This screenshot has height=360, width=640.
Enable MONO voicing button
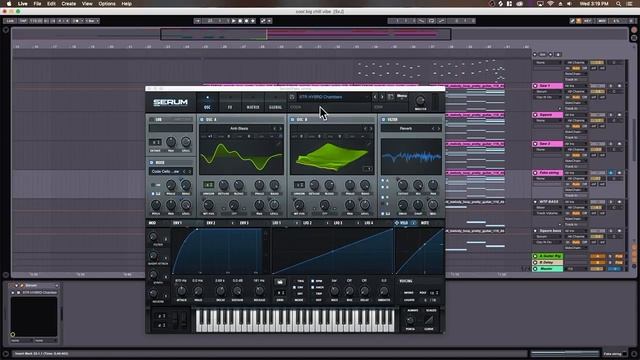pos(409,292)
